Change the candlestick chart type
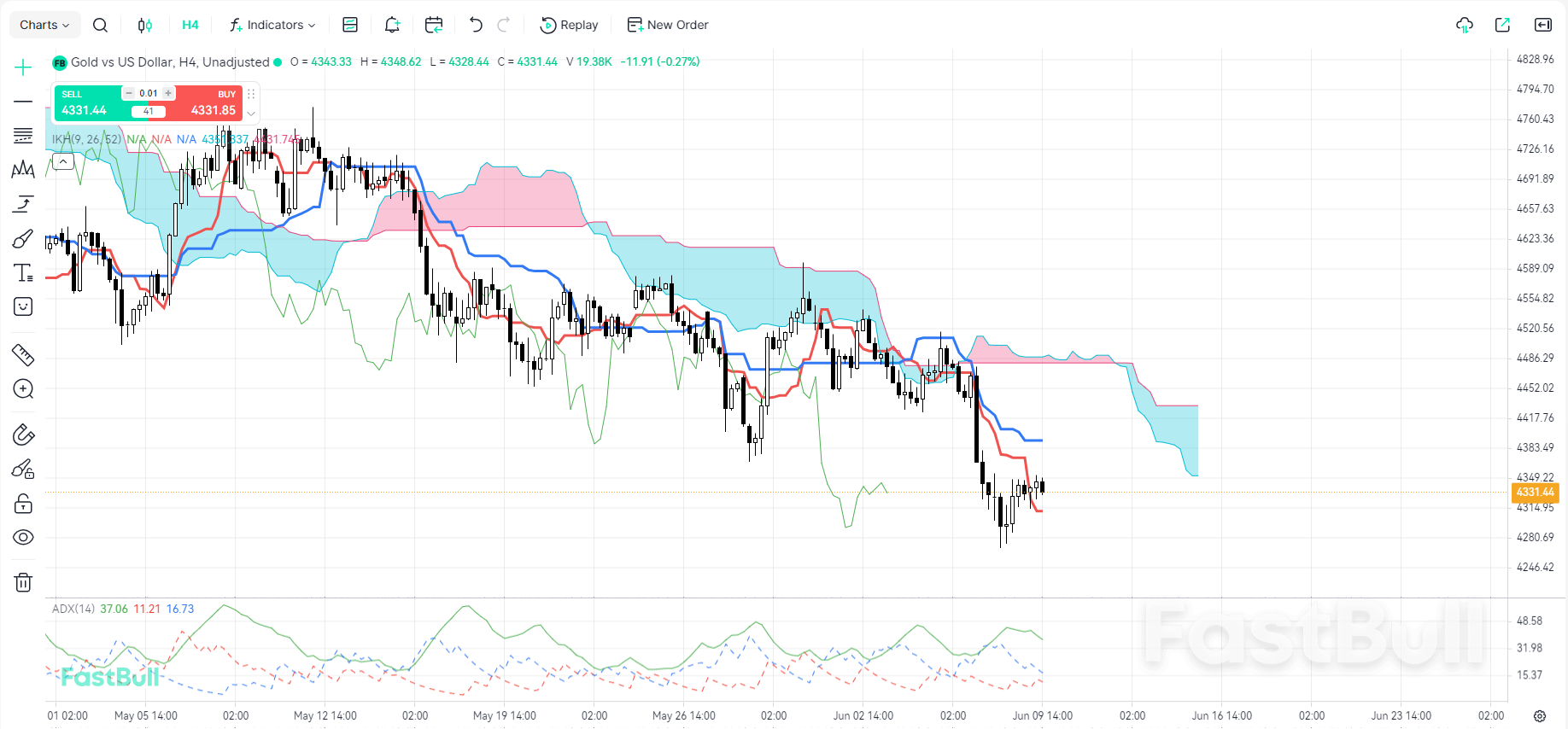The image size is (1568, 729). point(145,25)
